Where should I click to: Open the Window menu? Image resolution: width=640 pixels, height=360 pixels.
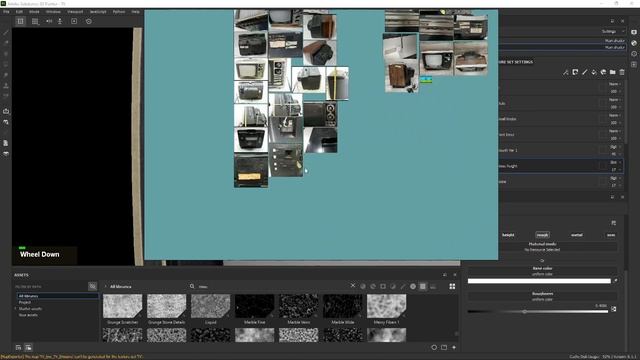coord(53,12)
